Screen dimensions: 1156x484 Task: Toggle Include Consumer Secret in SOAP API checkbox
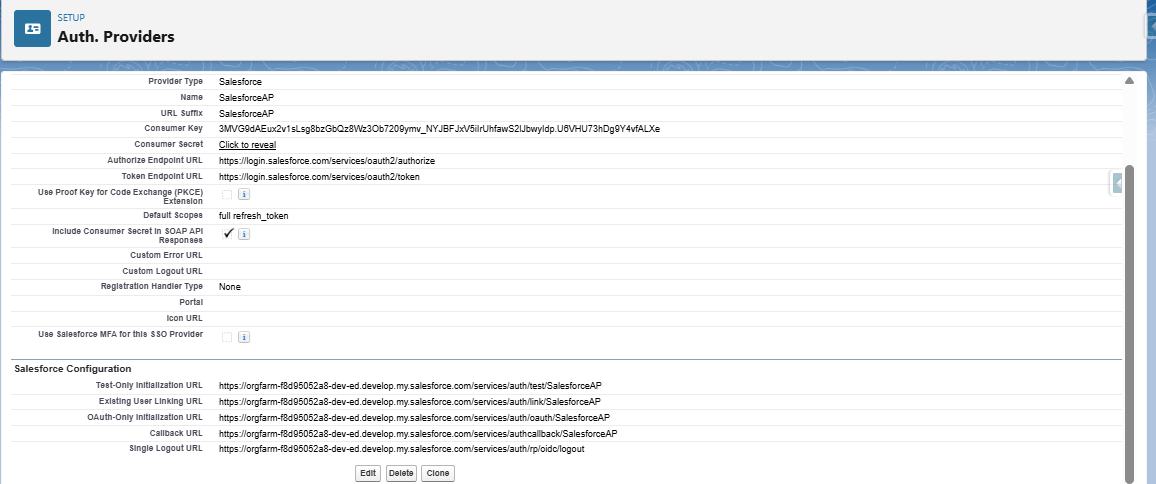[x=228, y=234]
